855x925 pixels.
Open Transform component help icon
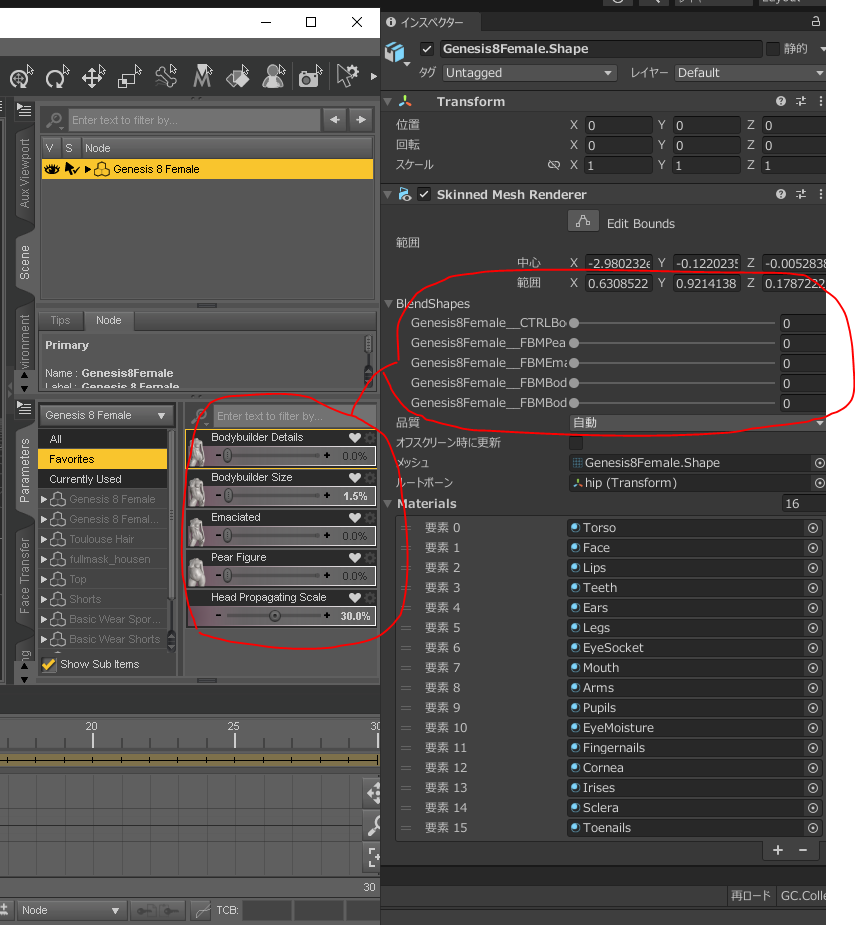click(781, 101)
